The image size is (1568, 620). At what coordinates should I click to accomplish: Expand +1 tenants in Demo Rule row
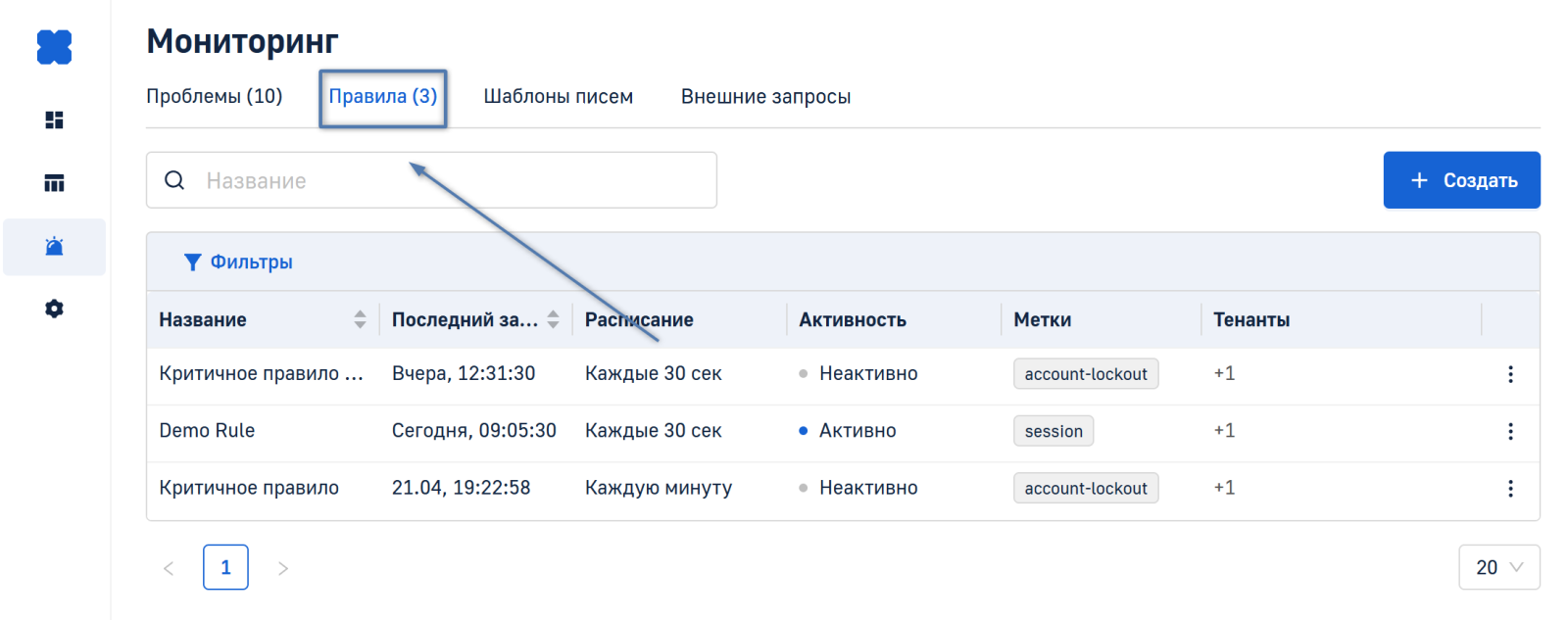click(1224, 431)
